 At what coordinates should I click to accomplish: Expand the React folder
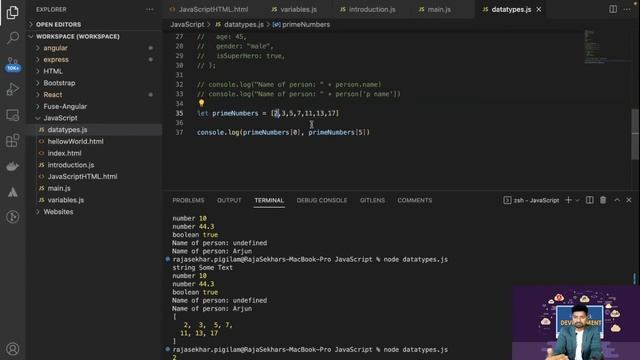coord(53,95)
